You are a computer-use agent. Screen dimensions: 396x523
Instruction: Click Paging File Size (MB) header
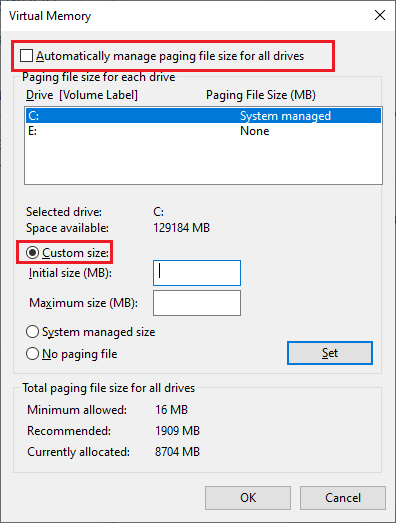tap(261, 95)
